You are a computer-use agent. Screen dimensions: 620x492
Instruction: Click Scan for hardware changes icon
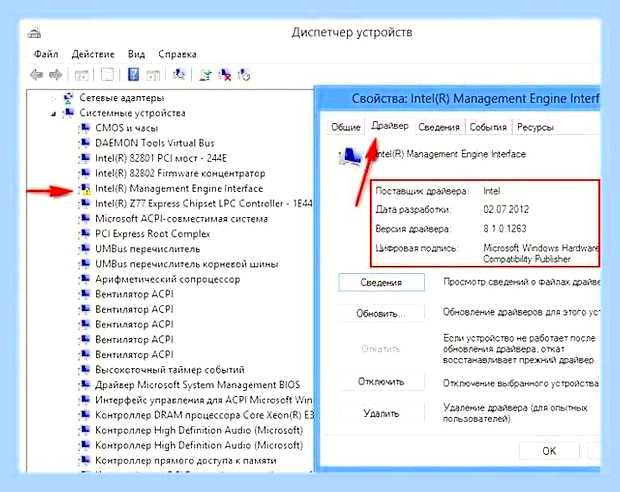[179, 74]
